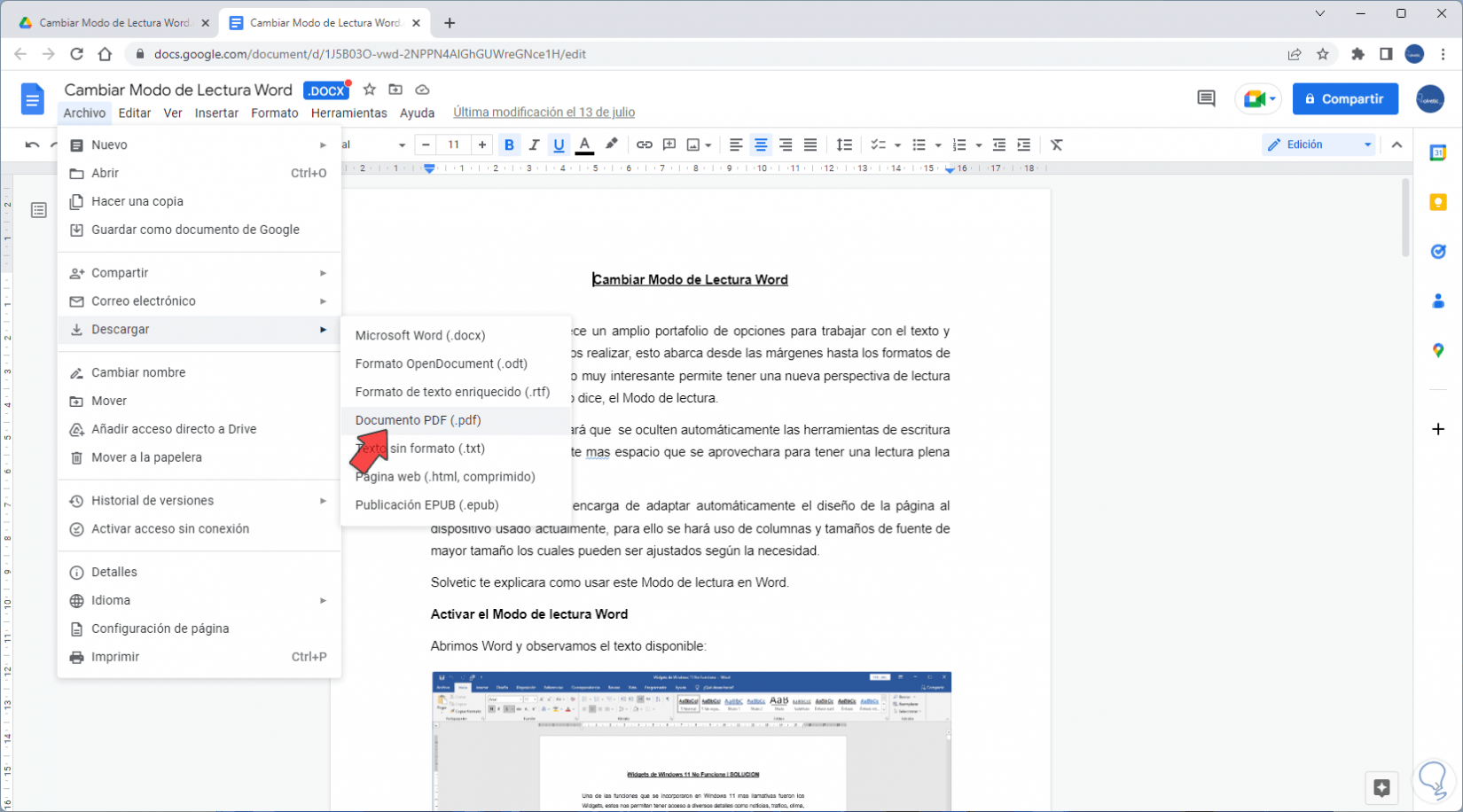Click Mover a la papelera
1463x812 pixels.
[x=199, y=457]
